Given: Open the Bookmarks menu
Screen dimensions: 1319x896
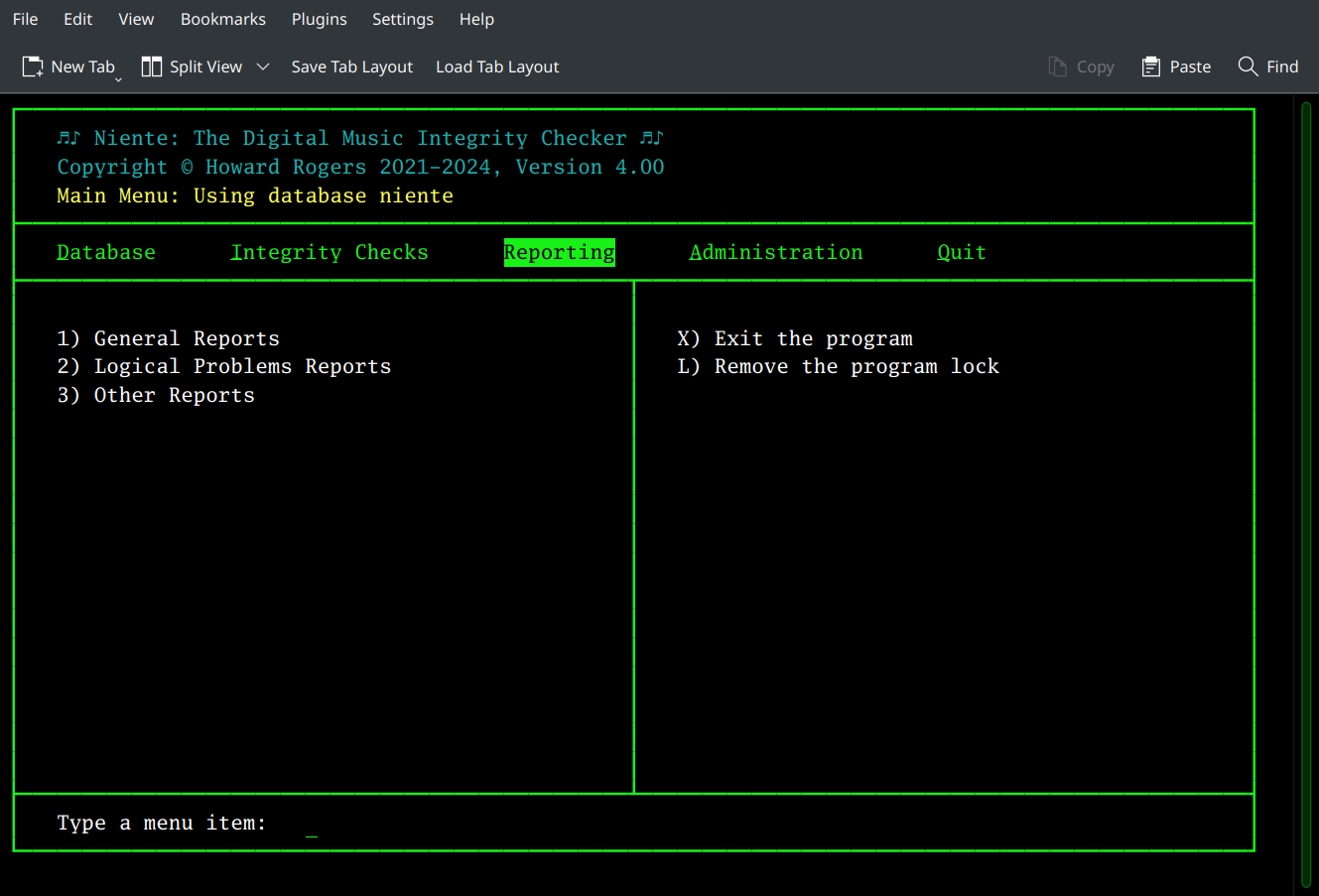Looking at the screenshot, I should 222,19.
